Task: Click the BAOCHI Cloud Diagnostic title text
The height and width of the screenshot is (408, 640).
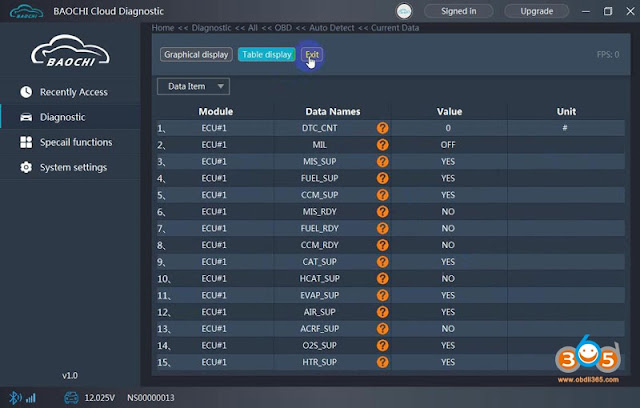Action: pyautogui.click(x=109, y=11)
